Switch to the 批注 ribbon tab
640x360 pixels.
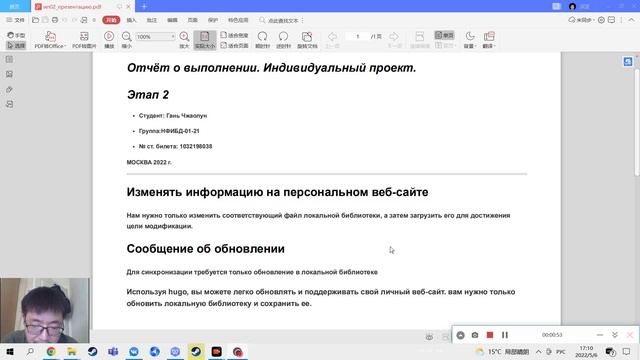pyautogui.click(x=152, y=20)
